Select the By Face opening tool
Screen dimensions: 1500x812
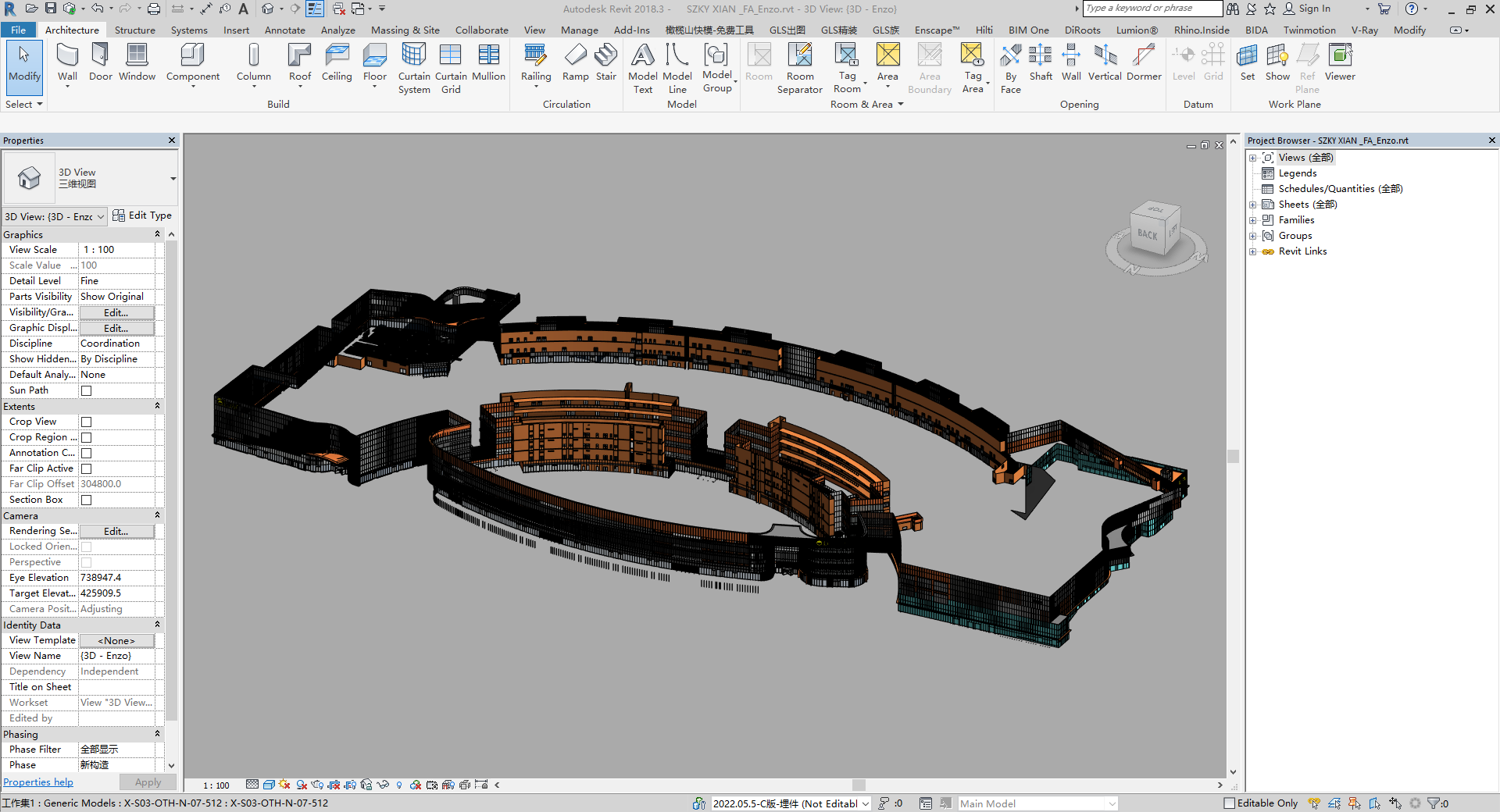(1011, 68)
